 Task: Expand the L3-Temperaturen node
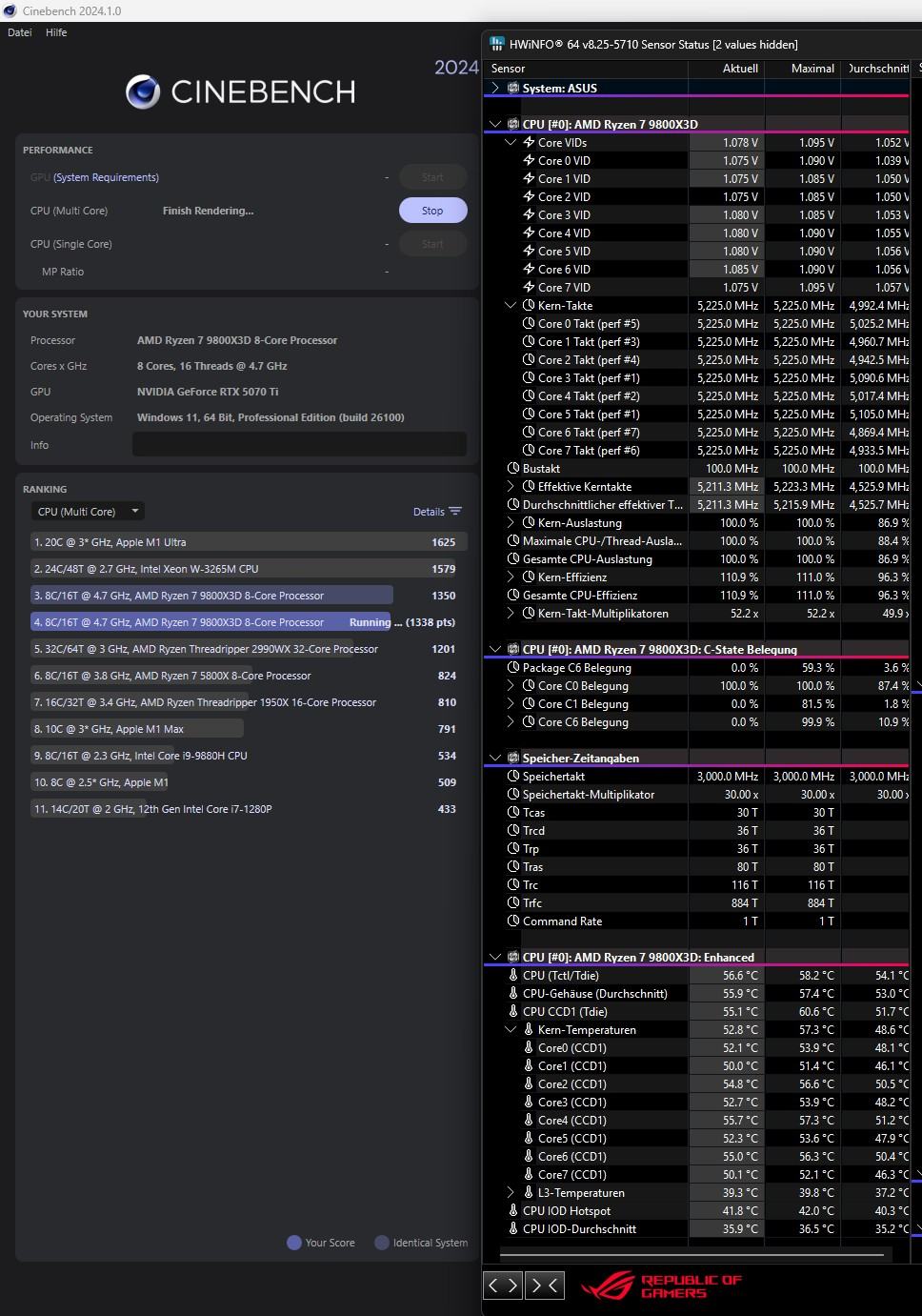pyautogui.click(x=511, y=1192)
